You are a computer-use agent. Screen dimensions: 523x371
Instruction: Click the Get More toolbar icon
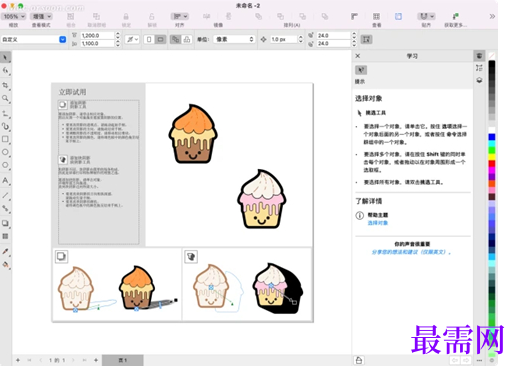pos(455,16)
